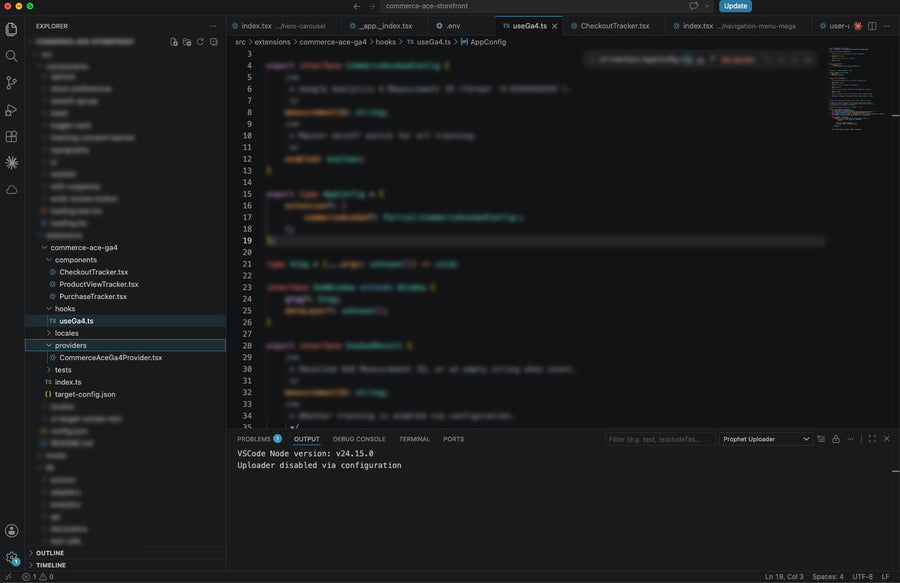Click the orange starburst icon in editor toolbar
Image resolution: width=900 pixels, height=583 pixels.
[858, 26]
